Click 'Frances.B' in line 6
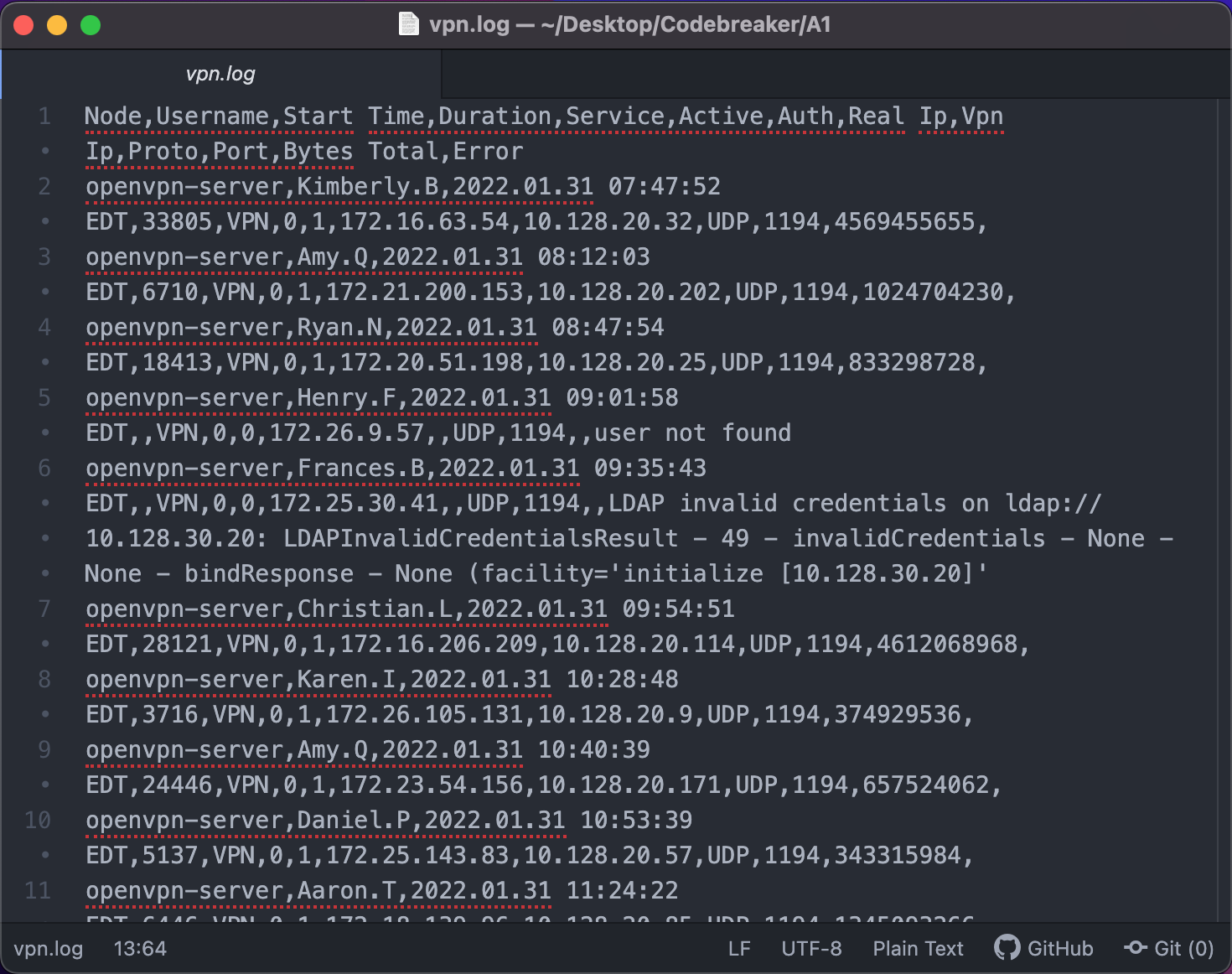This screenshot has width=1232, height=974. (360, 468)
